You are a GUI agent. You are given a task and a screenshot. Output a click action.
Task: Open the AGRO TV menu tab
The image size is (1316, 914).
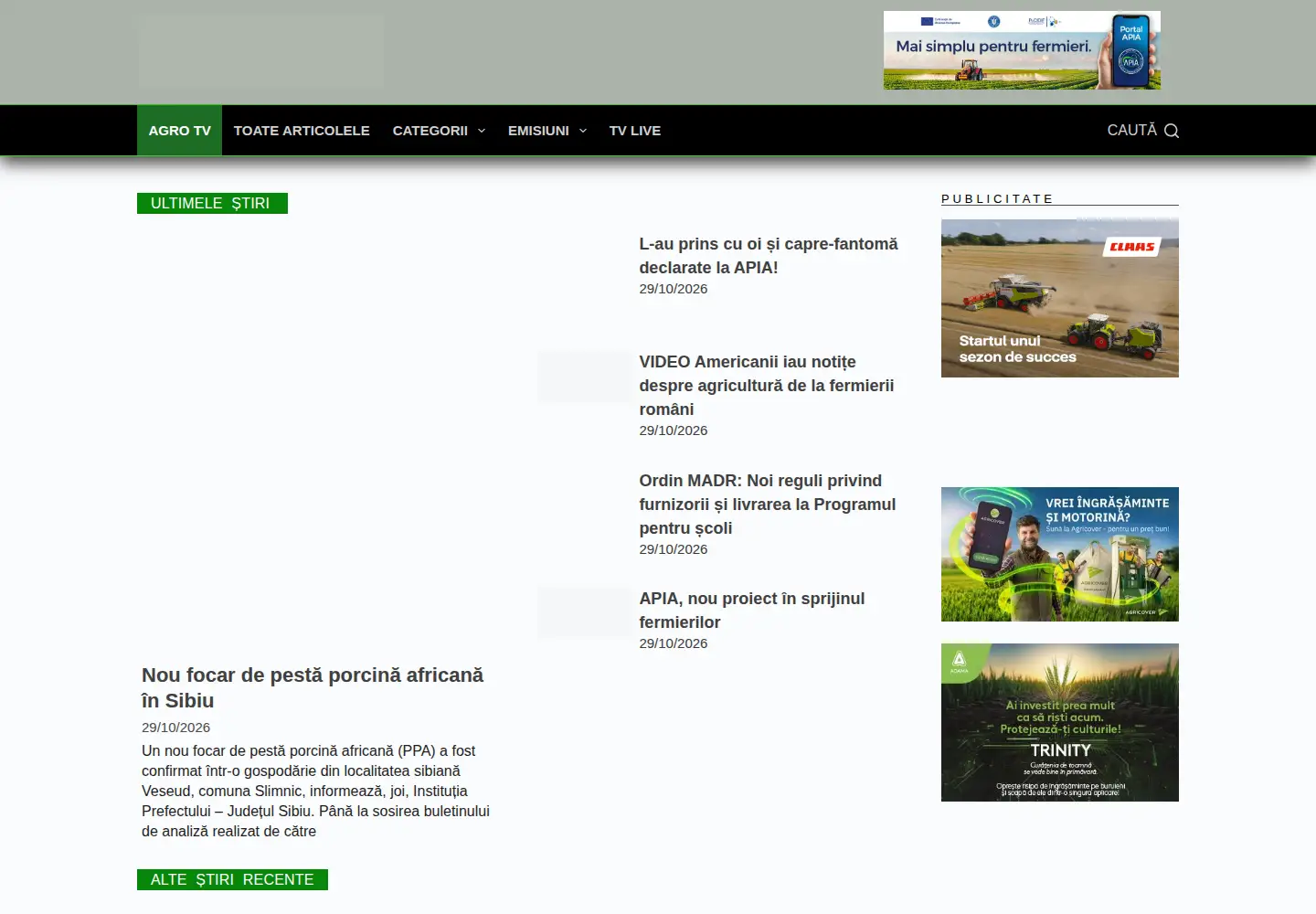(179, 131)
